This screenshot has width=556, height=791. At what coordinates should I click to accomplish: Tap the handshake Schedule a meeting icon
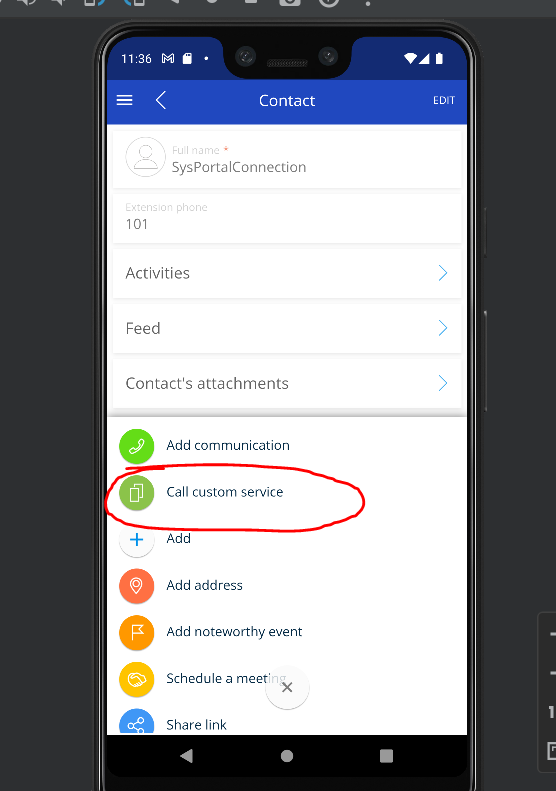pyautogui.click(x=136, y=679)
